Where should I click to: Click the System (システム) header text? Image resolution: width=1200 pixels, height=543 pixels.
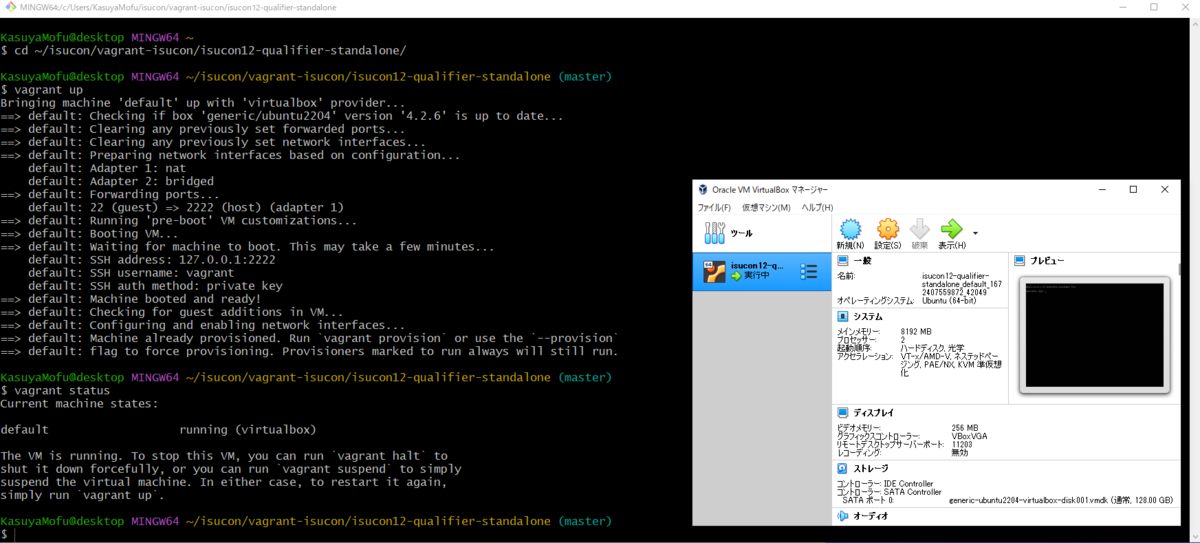pos(868,316)
